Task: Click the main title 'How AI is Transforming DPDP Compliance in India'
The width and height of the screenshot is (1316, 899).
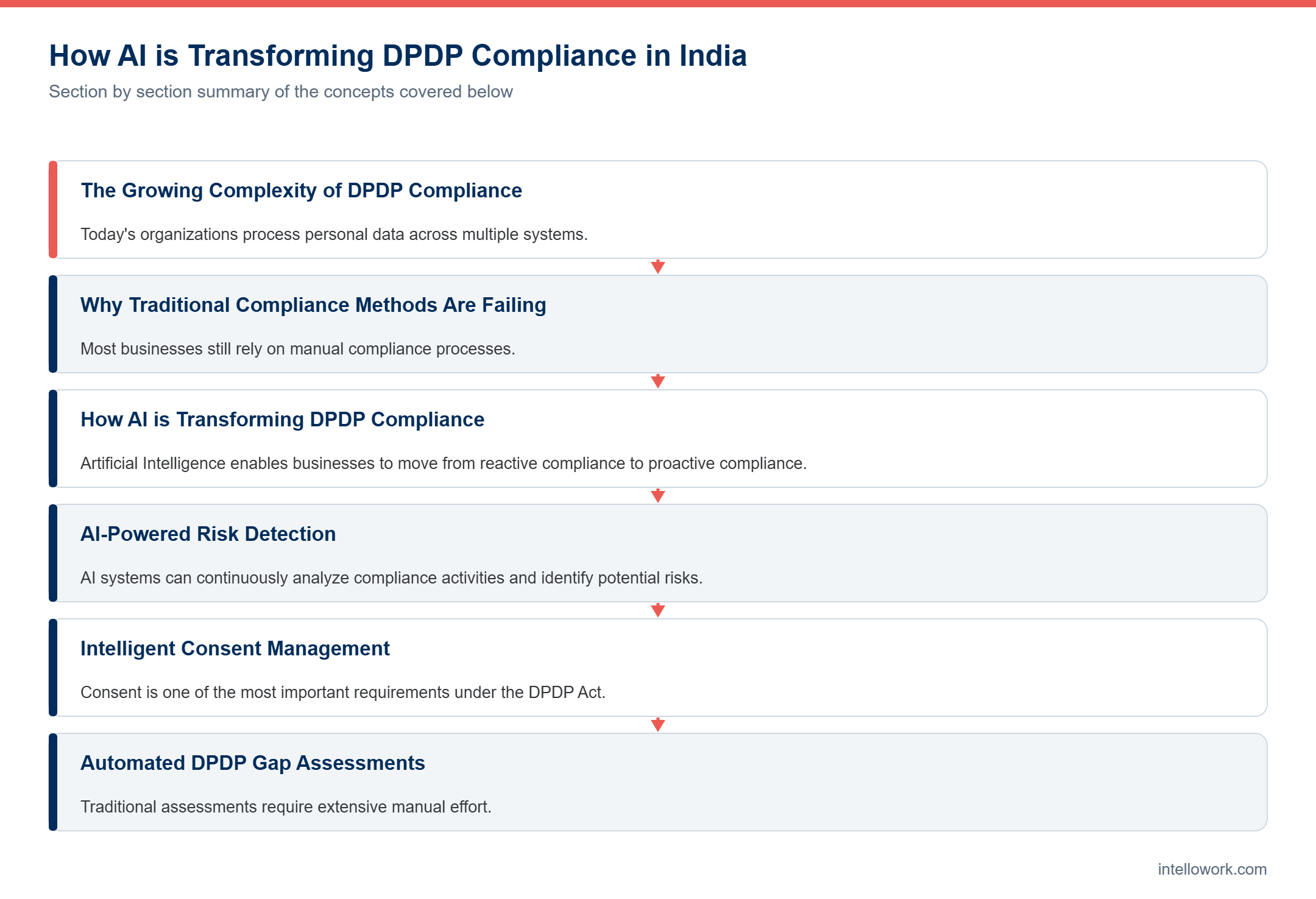Action: tap(398, 55)
